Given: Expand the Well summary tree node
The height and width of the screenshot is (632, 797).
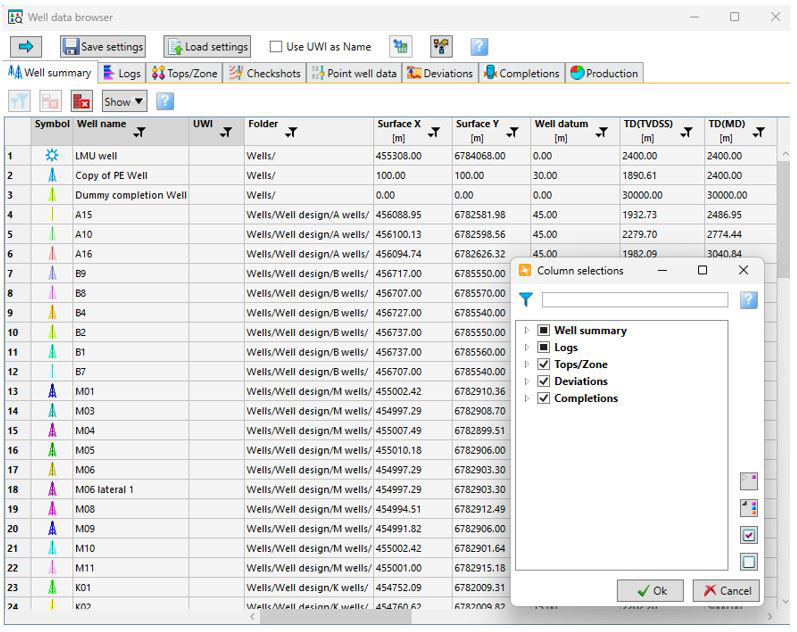Looking at the screenshot, I should tap(527, 330).
